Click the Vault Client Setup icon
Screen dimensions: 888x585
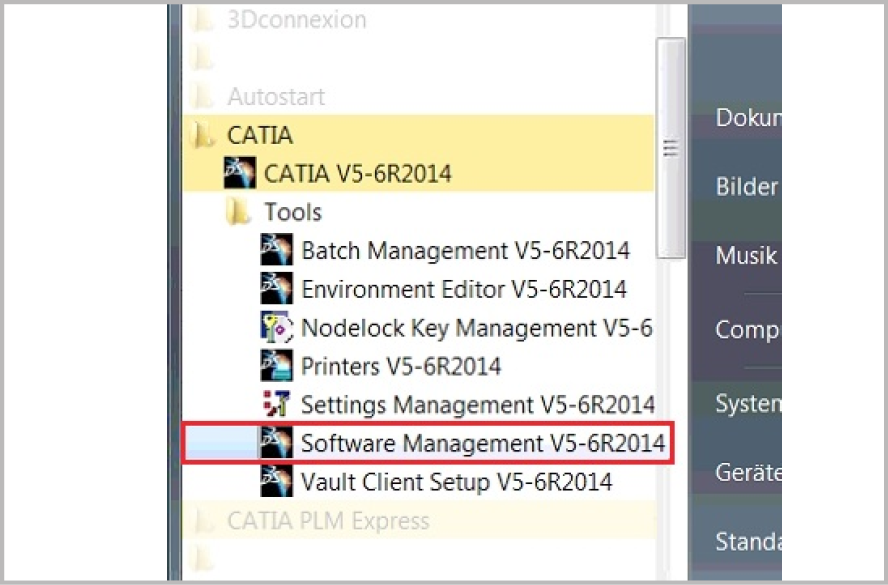tap(276, 481)
